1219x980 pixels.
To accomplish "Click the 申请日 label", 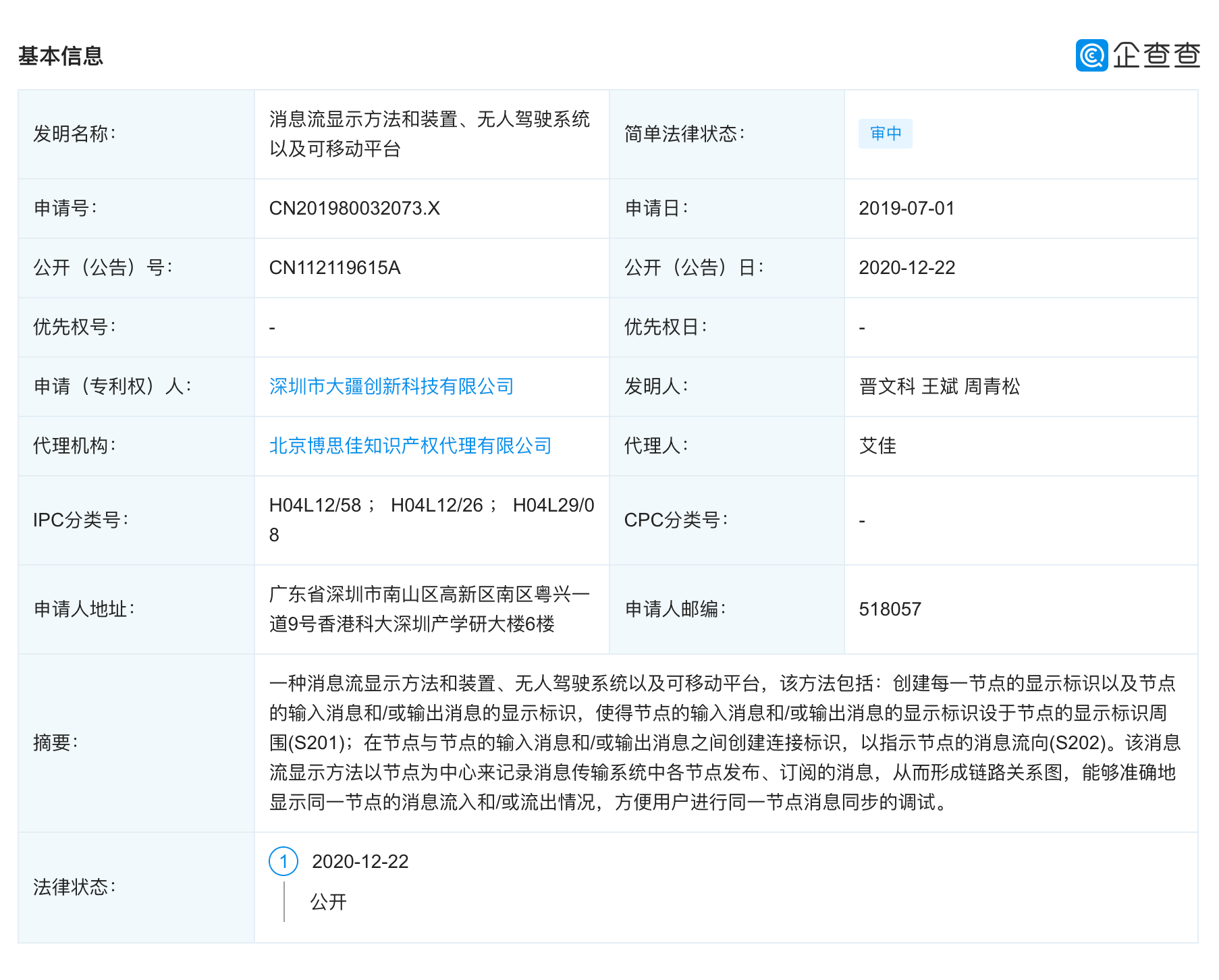I will 656,209.
